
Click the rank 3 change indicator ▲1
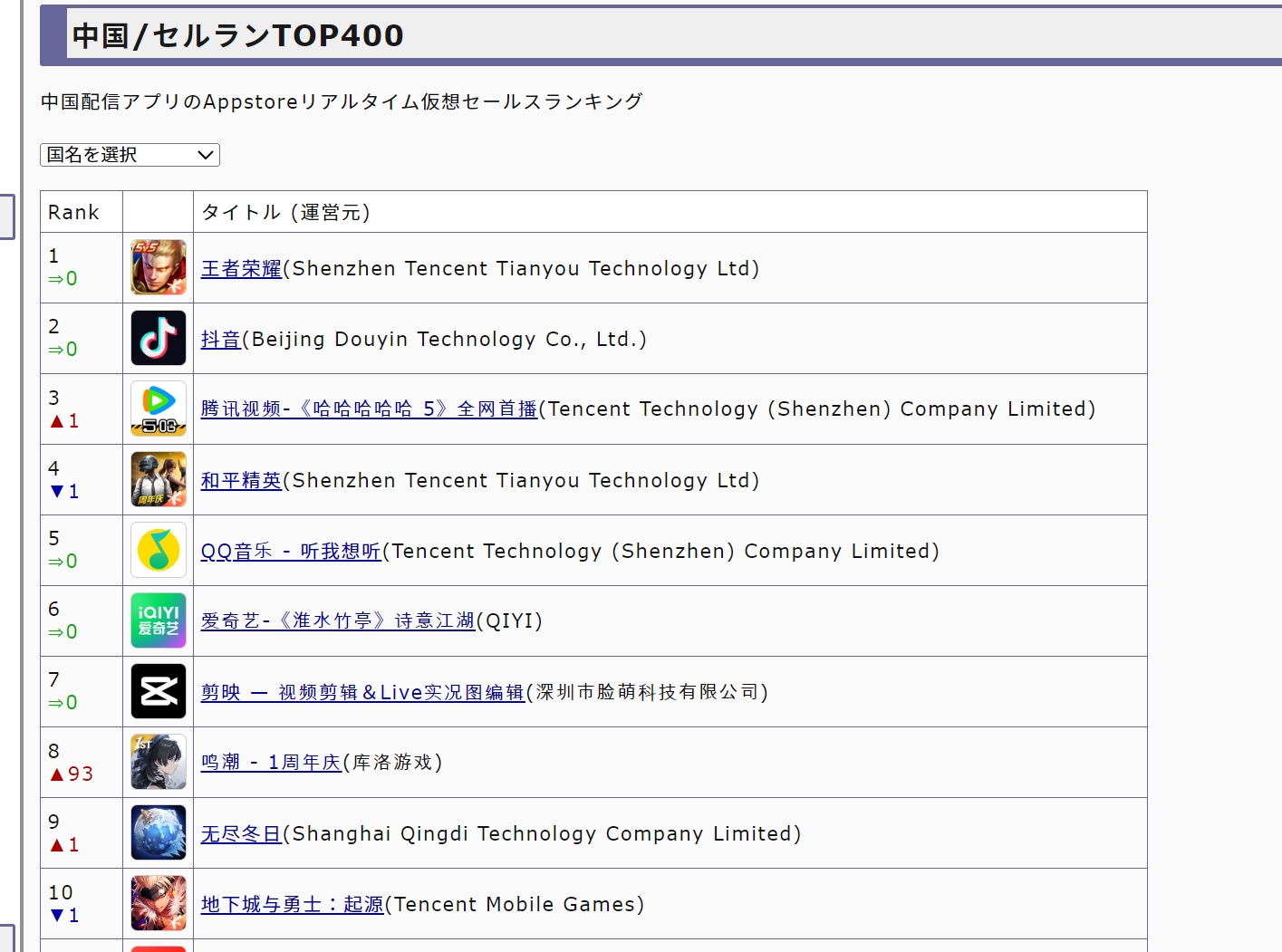pos(64,421)
